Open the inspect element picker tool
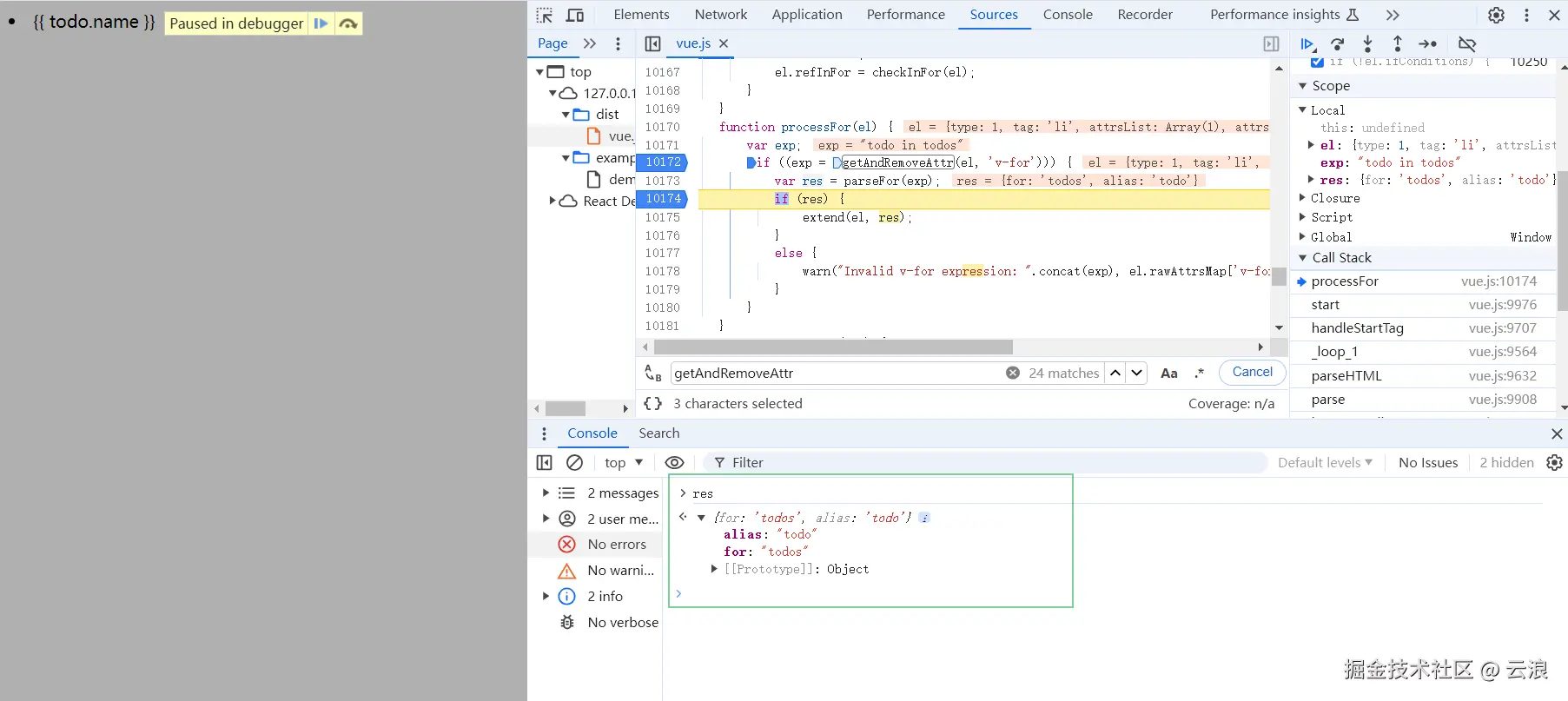Image resolution: width=1568 pixels, height=701 pixels. (545, 15)
